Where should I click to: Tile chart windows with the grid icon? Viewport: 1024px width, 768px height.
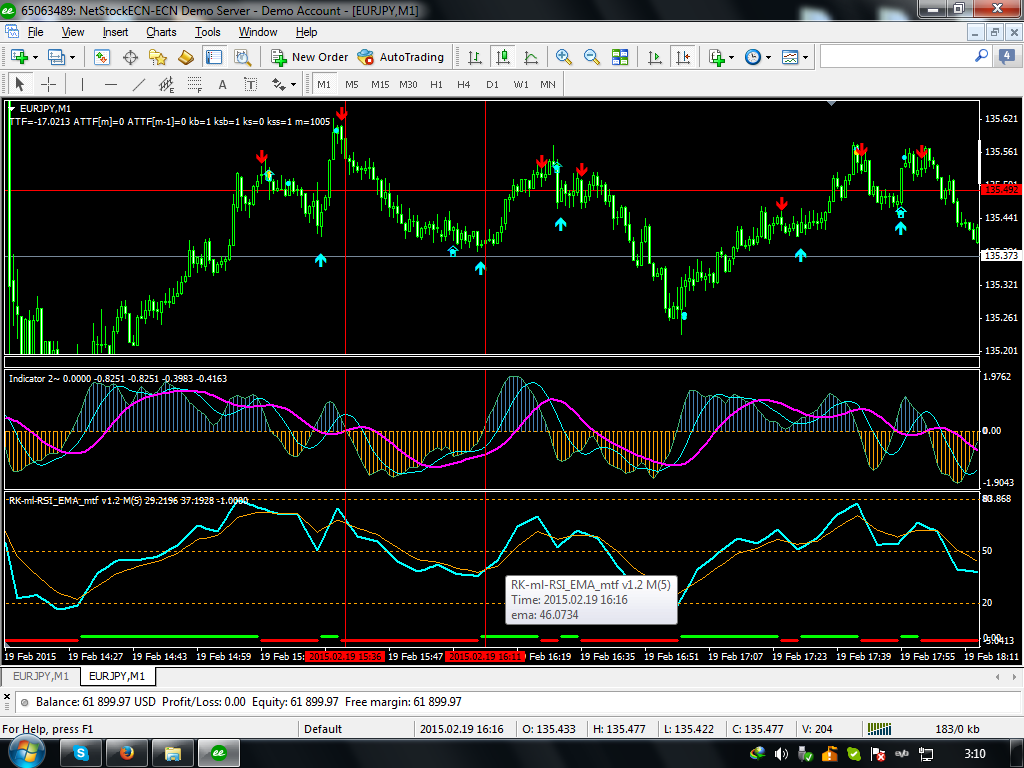point(620,57)
